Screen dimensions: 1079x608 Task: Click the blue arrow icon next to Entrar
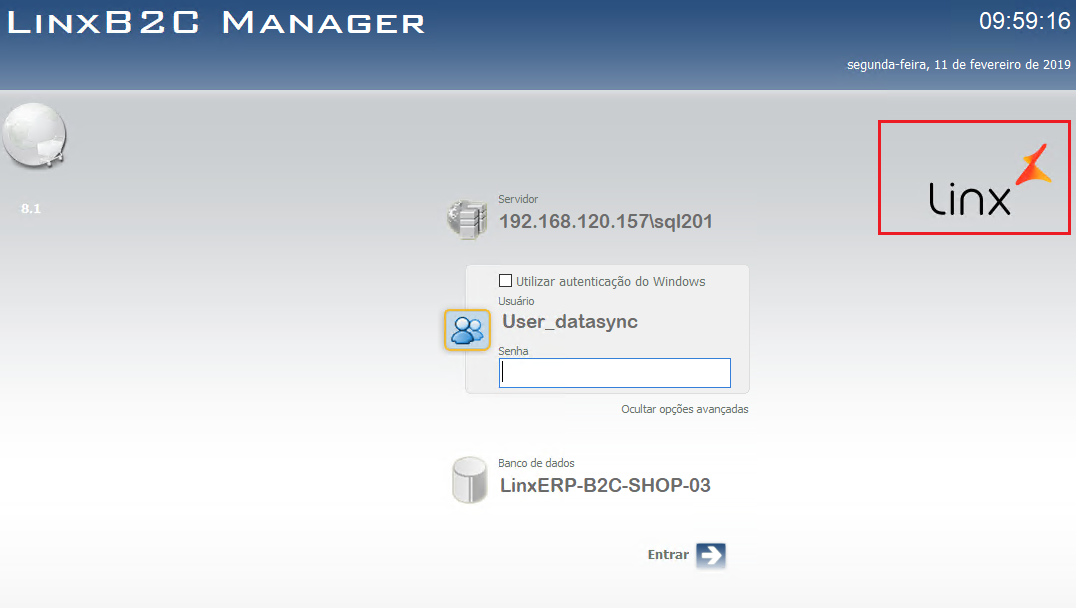pos(711,555)
